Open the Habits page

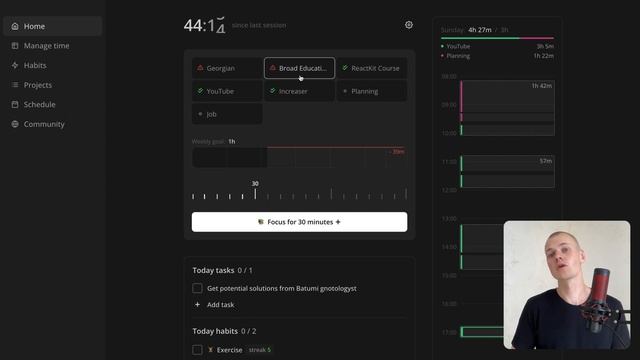(52, 65)
